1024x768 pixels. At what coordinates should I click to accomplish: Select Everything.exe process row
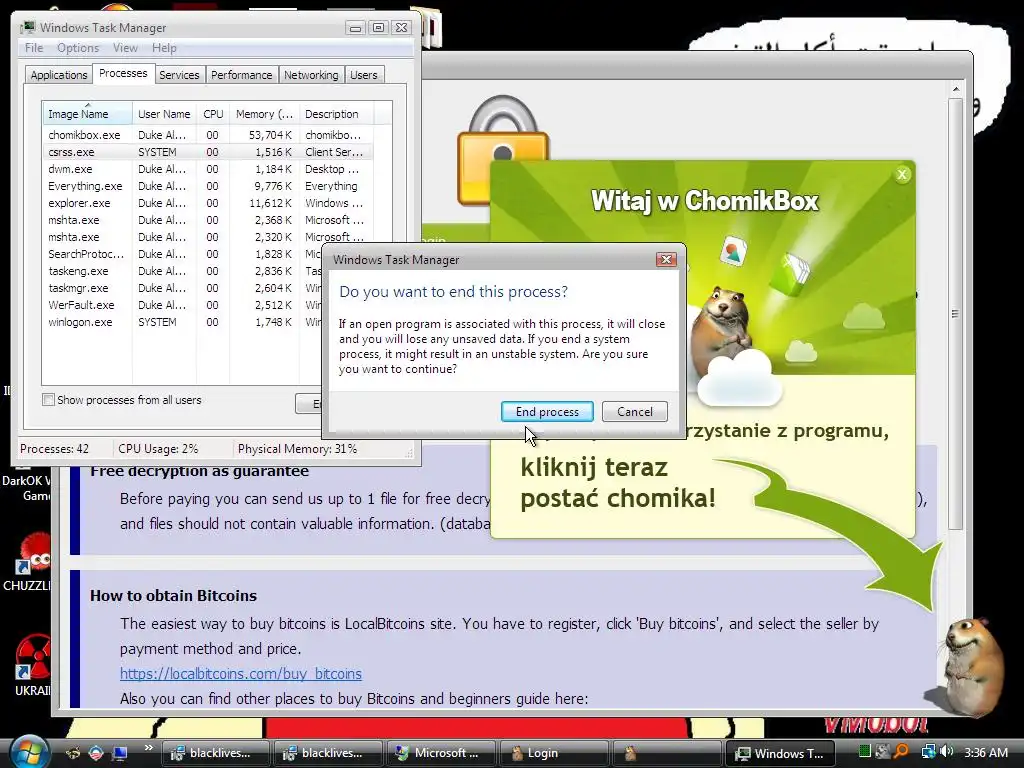click(208, 186)
